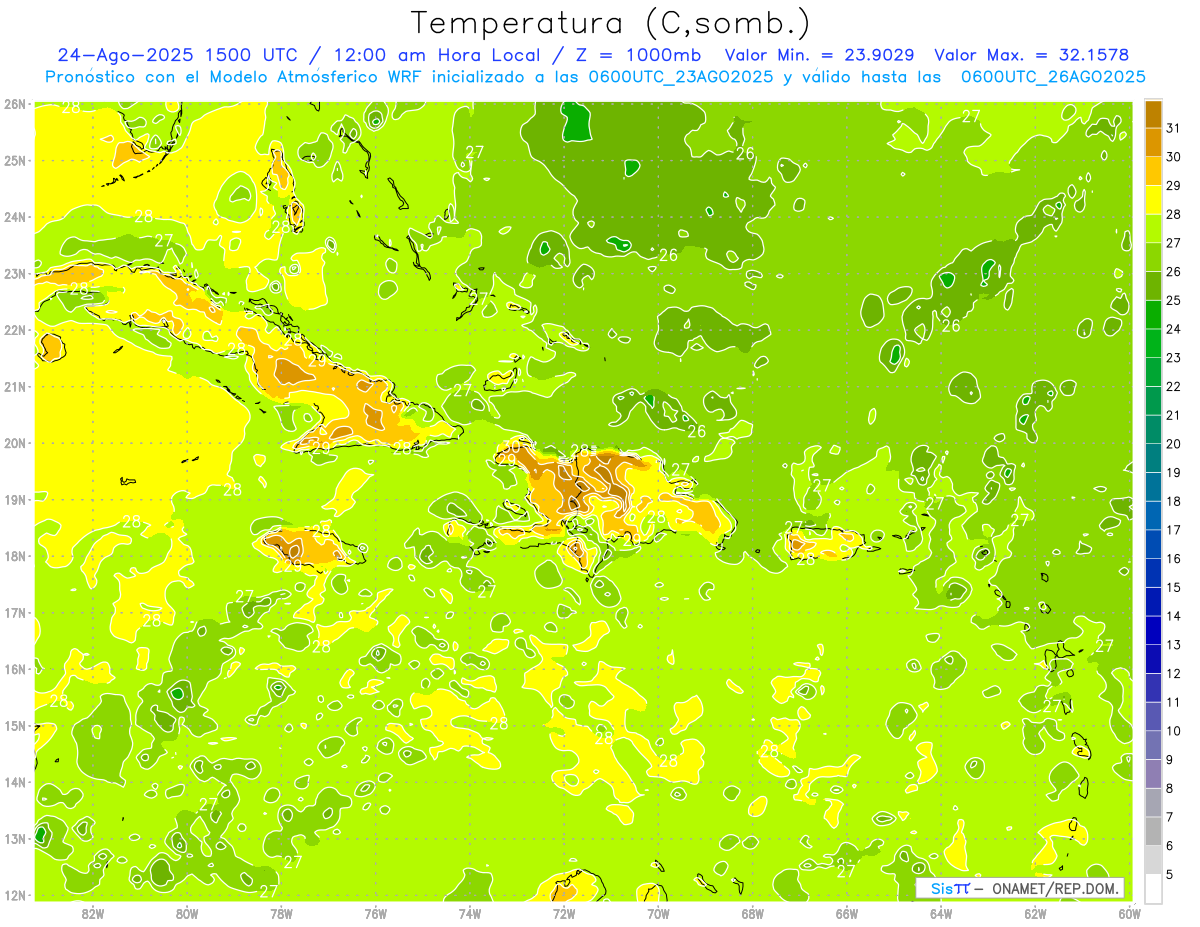Pick the green legend swatch between 24 and 25
This screenshot has height=927, width=1200.
[x=1153, y=314]
